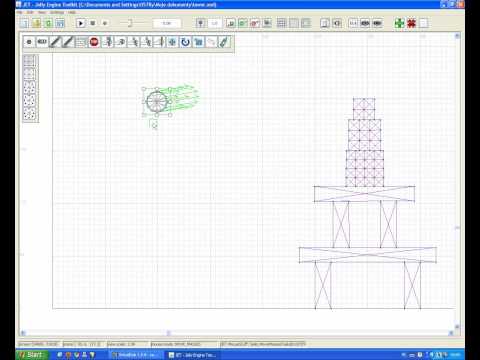Click the pin icon in the top toolbar

200,23
